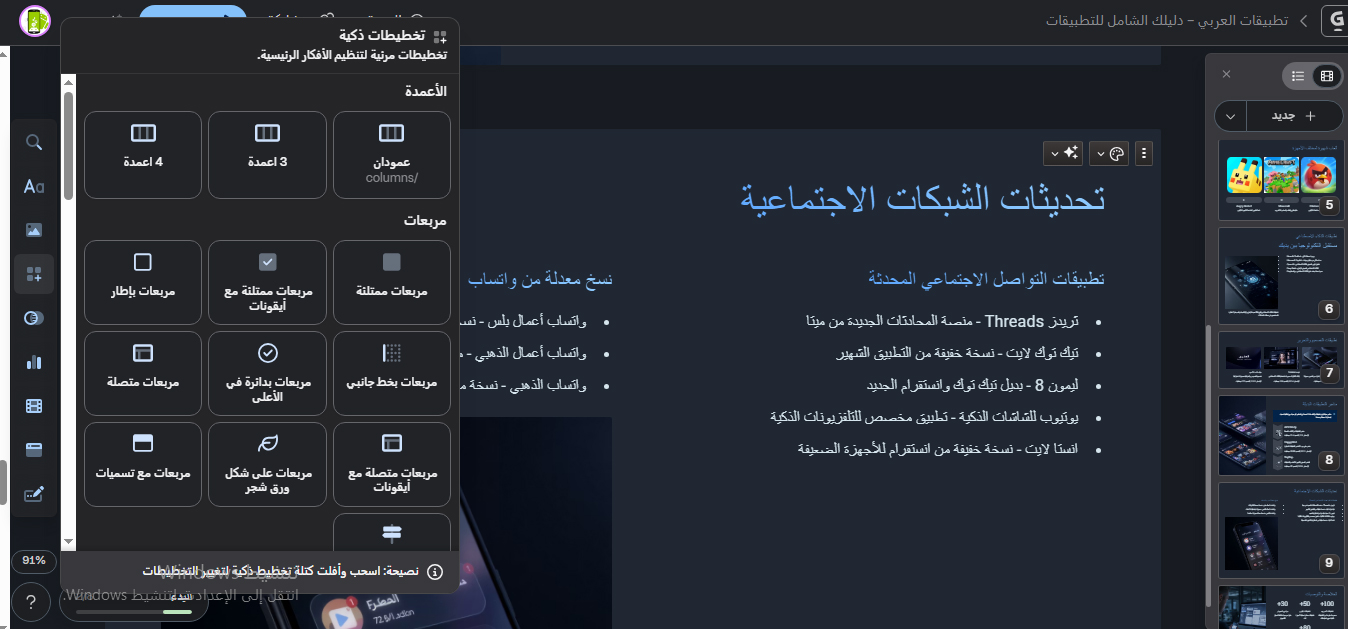
Task: Click the help question mark button
Action: [32, 602]
